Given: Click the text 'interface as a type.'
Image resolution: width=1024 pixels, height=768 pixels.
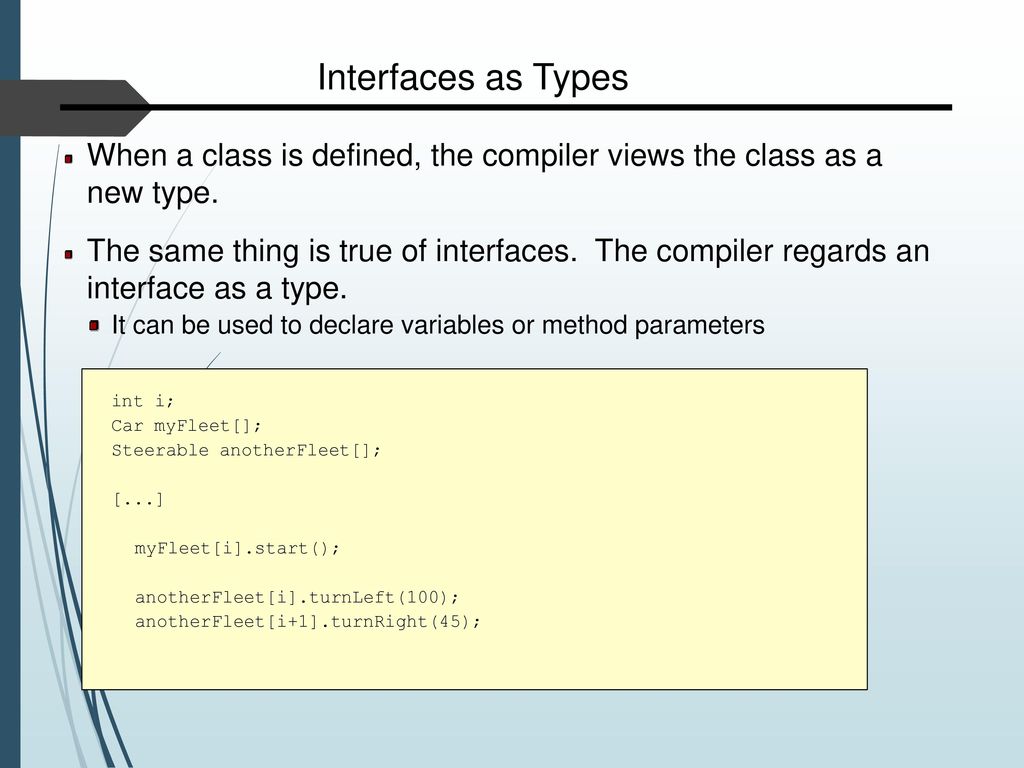Looking at the screenshot, I should click(x=217, y=288).
